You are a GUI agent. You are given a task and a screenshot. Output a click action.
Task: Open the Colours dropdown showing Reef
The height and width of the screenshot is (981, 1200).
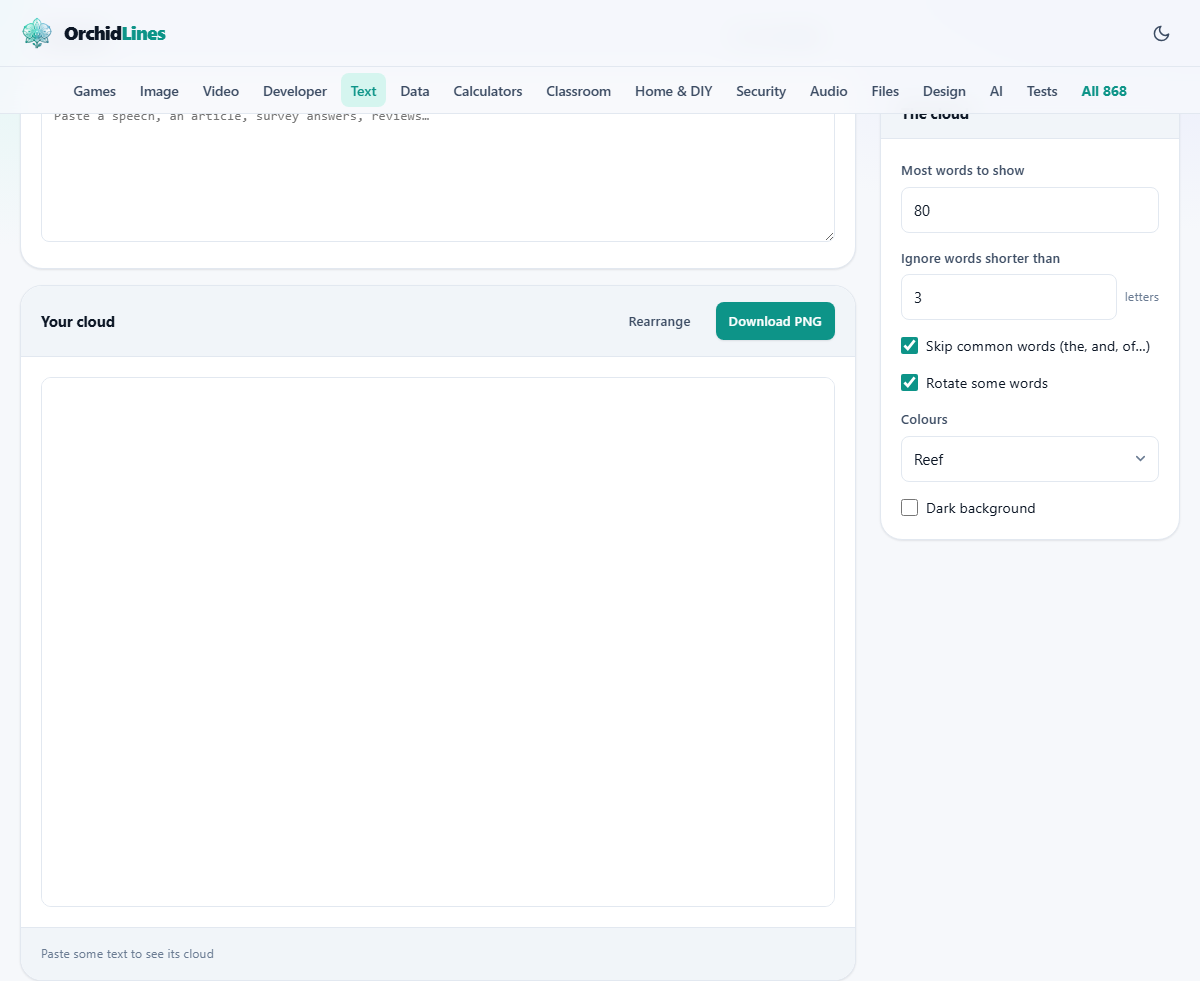tap(1030, 459)
